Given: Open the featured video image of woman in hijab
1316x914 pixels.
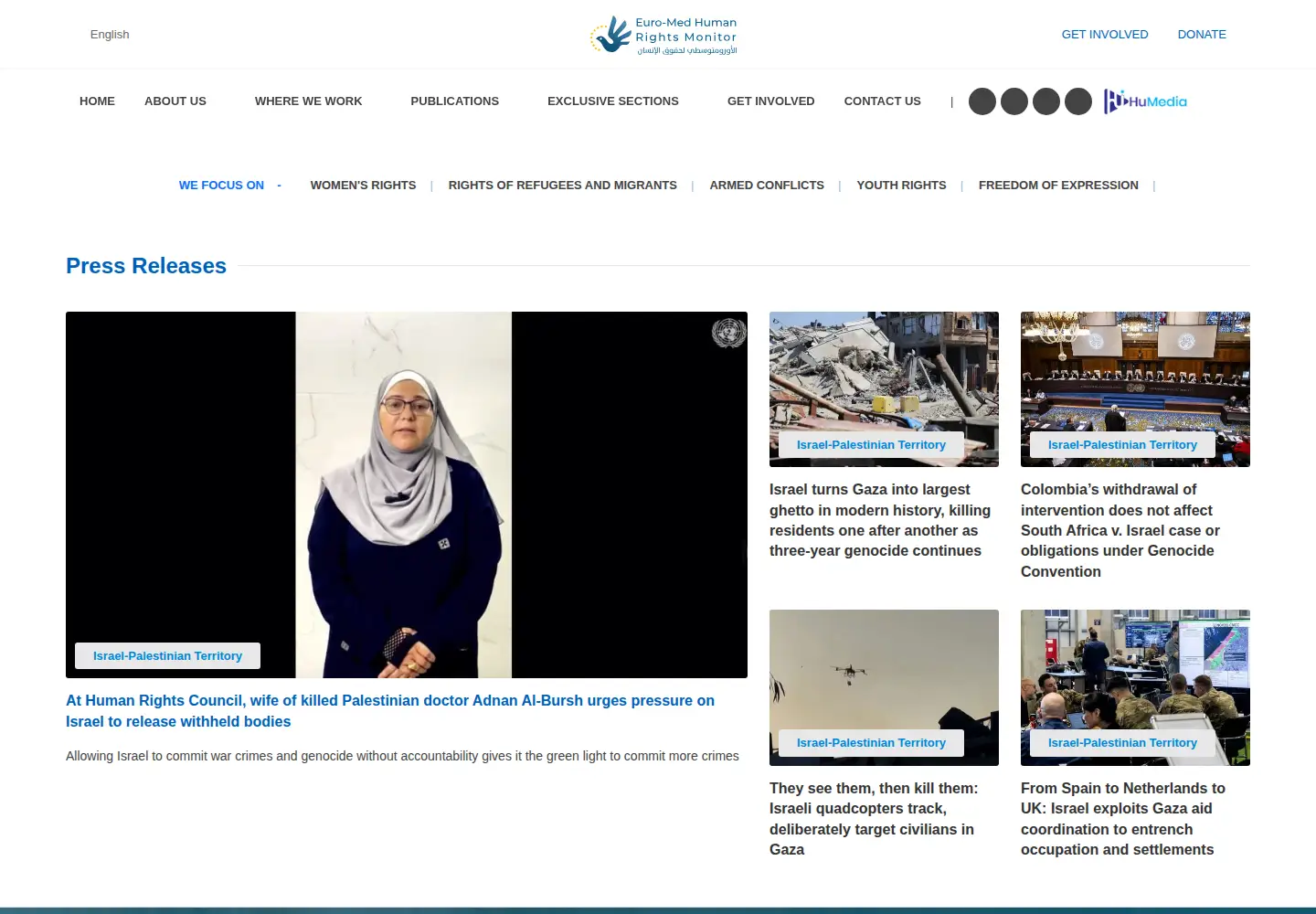Looking at the screenshot, I should coord(407,494).
